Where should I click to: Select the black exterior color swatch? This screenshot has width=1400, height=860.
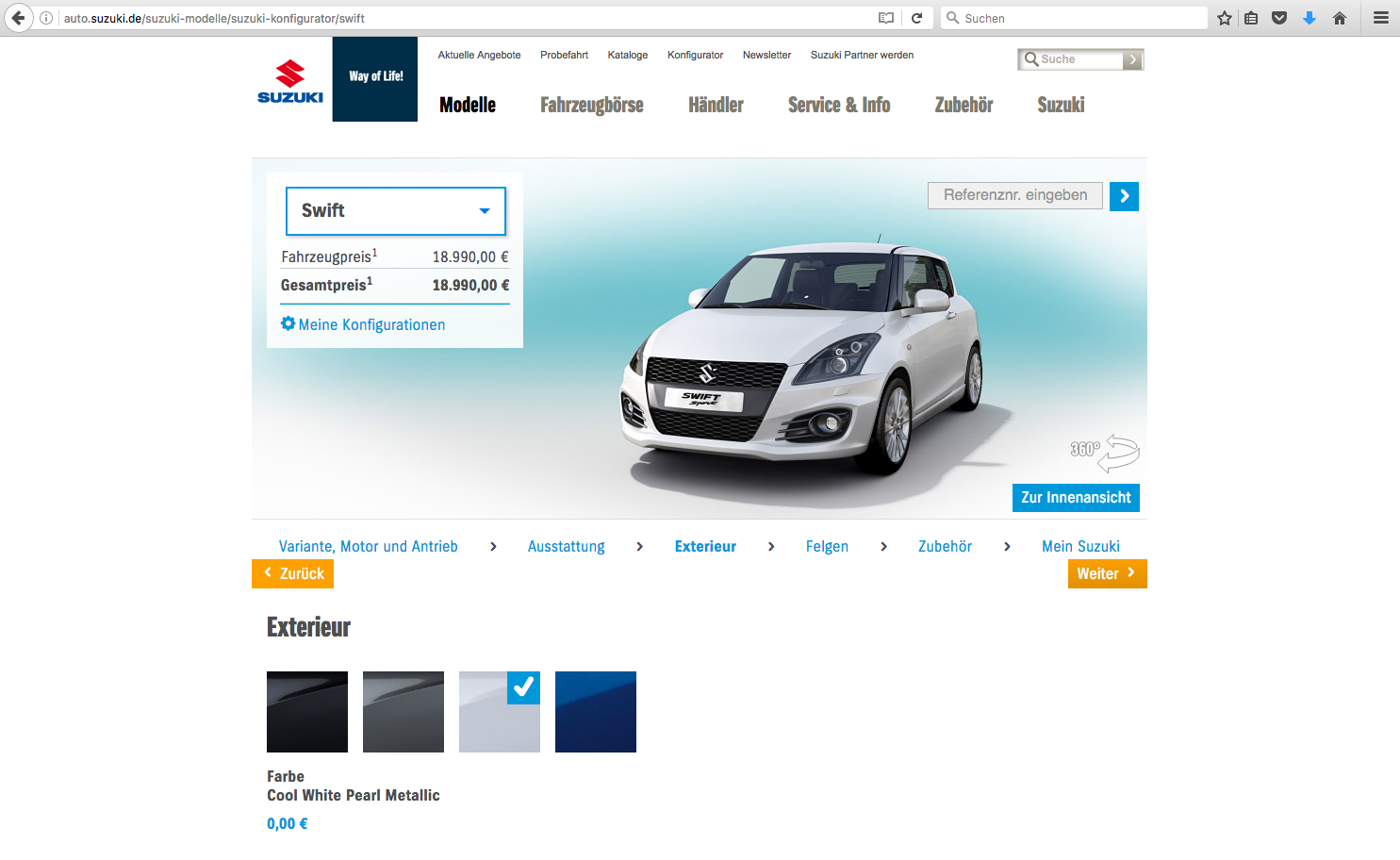[x=307, y=712]
